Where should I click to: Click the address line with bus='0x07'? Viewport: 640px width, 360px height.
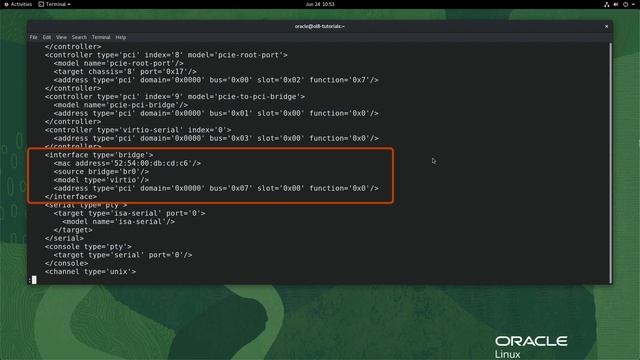[x=216, y=188]
